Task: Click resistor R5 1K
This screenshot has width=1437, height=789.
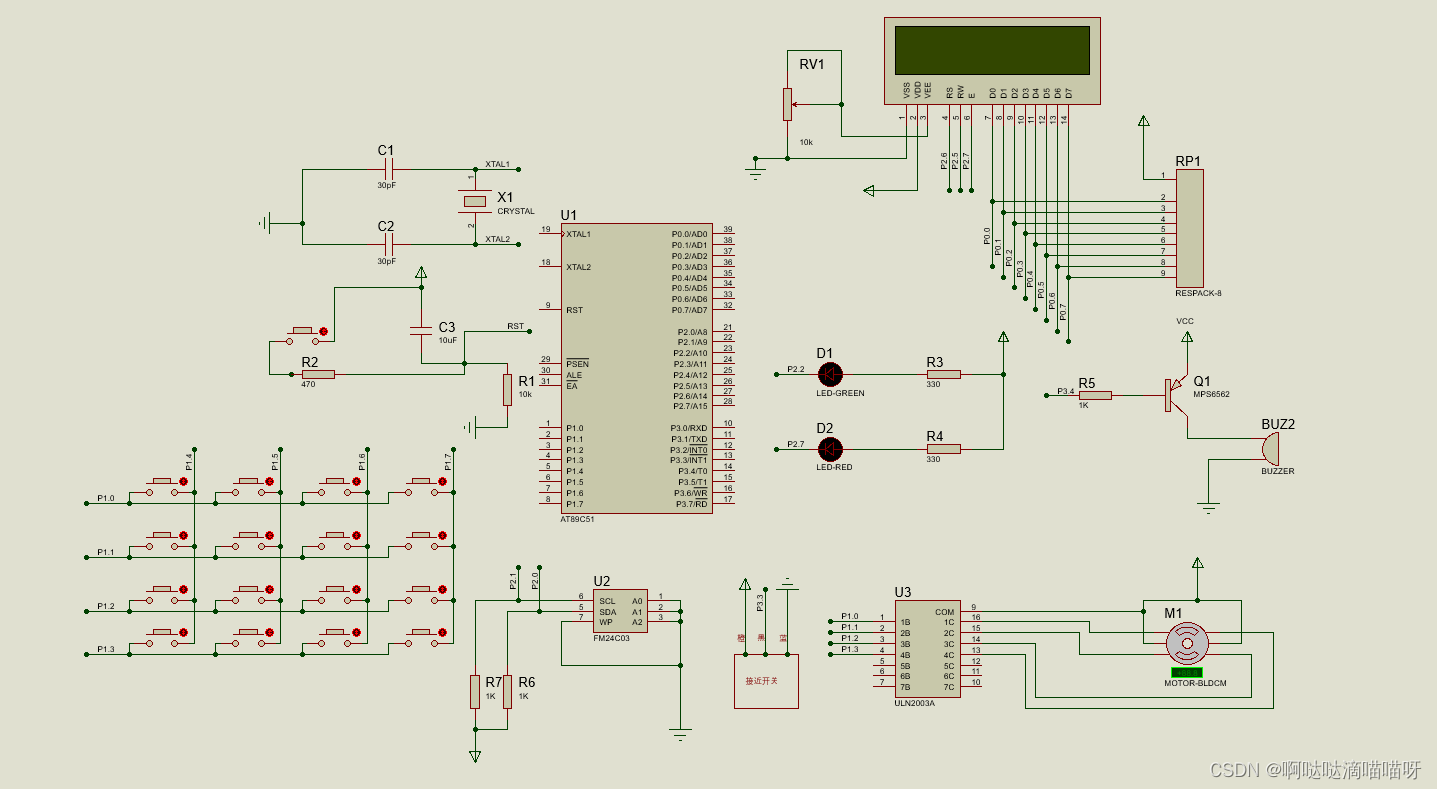Action: point(1095,395)
